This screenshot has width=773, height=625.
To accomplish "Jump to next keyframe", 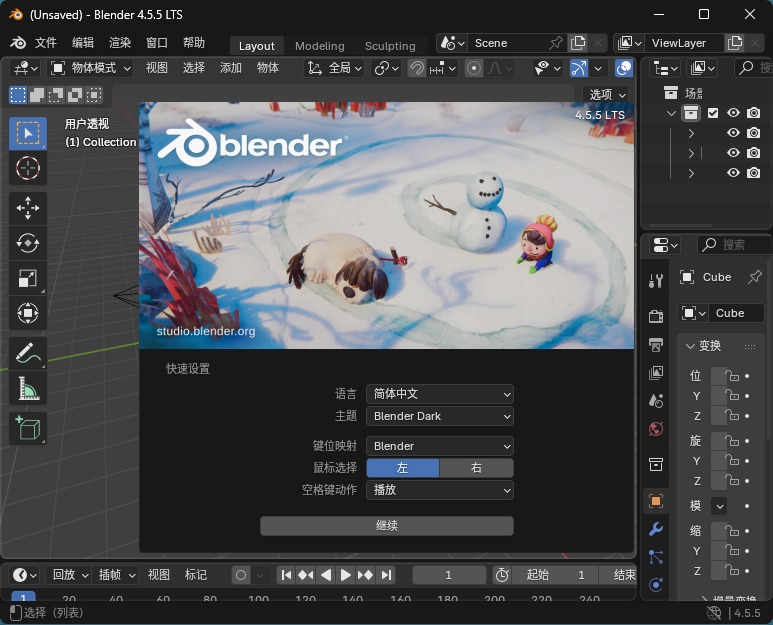I will coord(365,575).
